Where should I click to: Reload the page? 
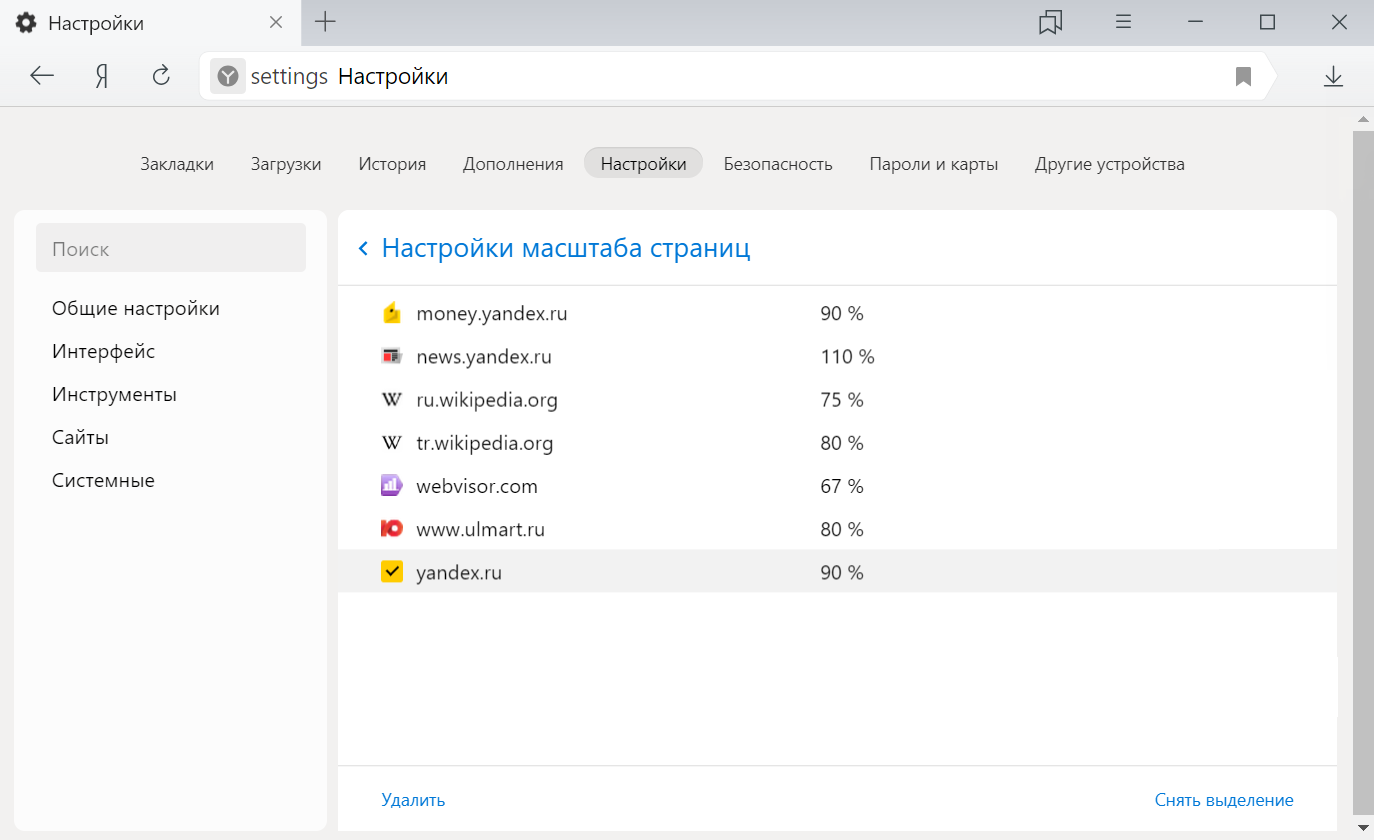click(161, 76)
